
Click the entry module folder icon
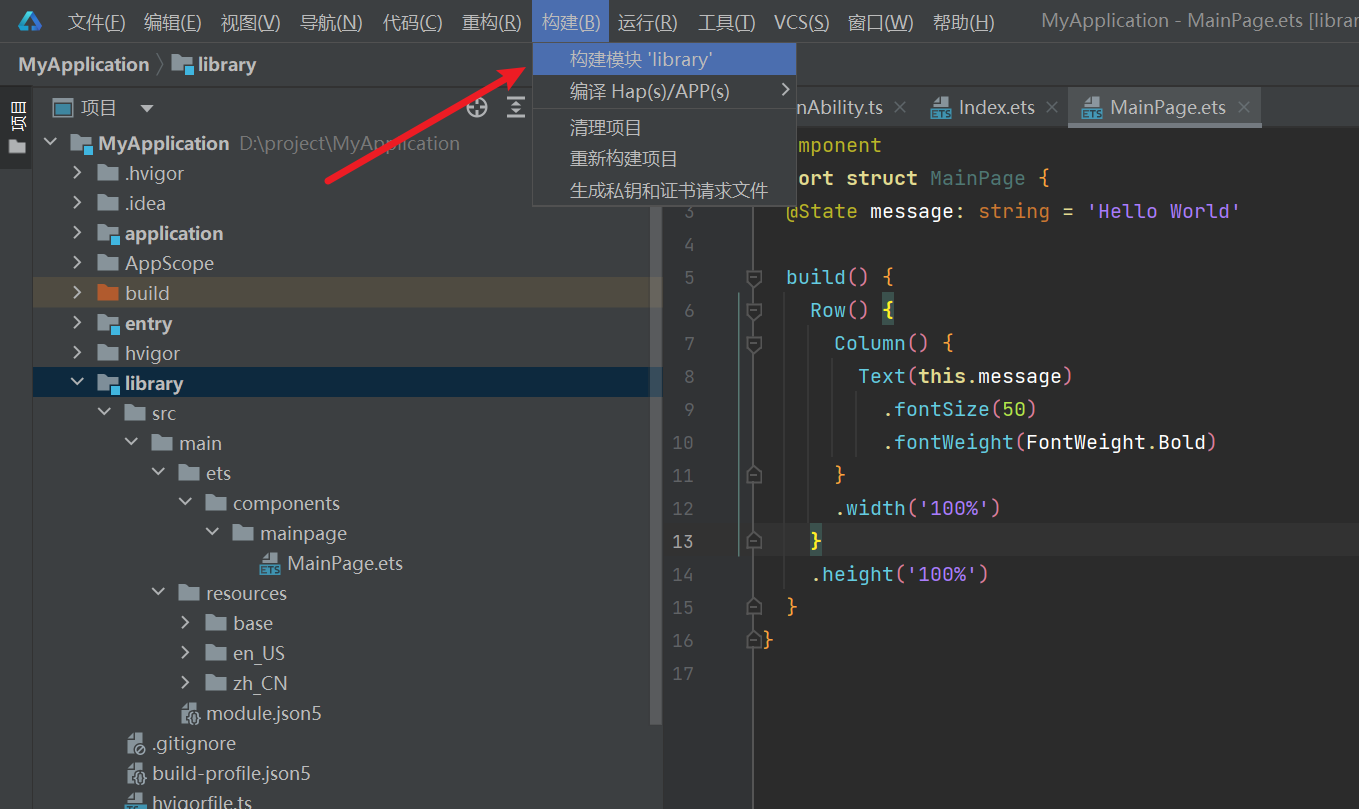click(x=108, y=323)
